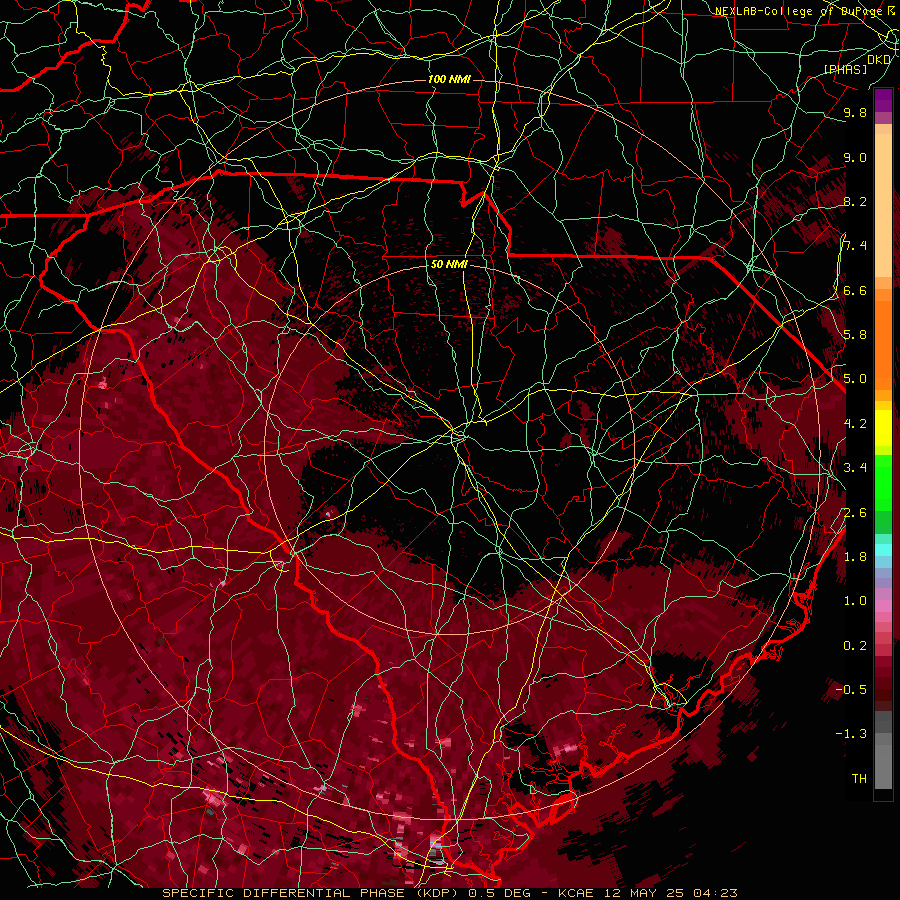Click the 9.8 legend value
This screenshot has height=900, width=900.
point(855,113)
